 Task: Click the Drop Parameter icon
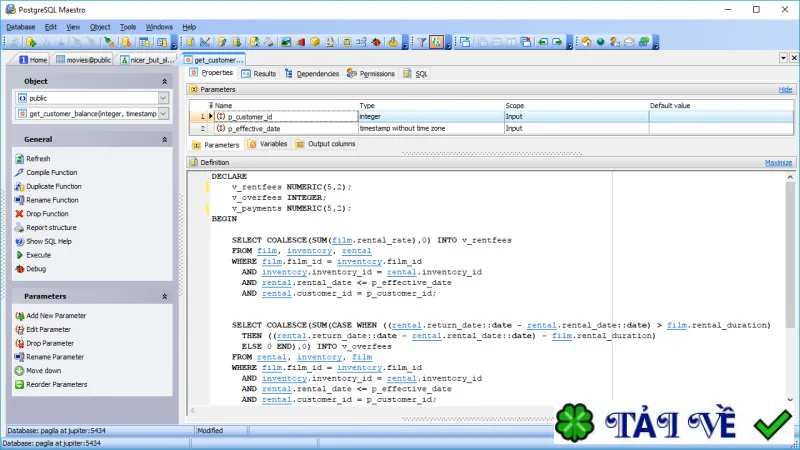[19, 343]
